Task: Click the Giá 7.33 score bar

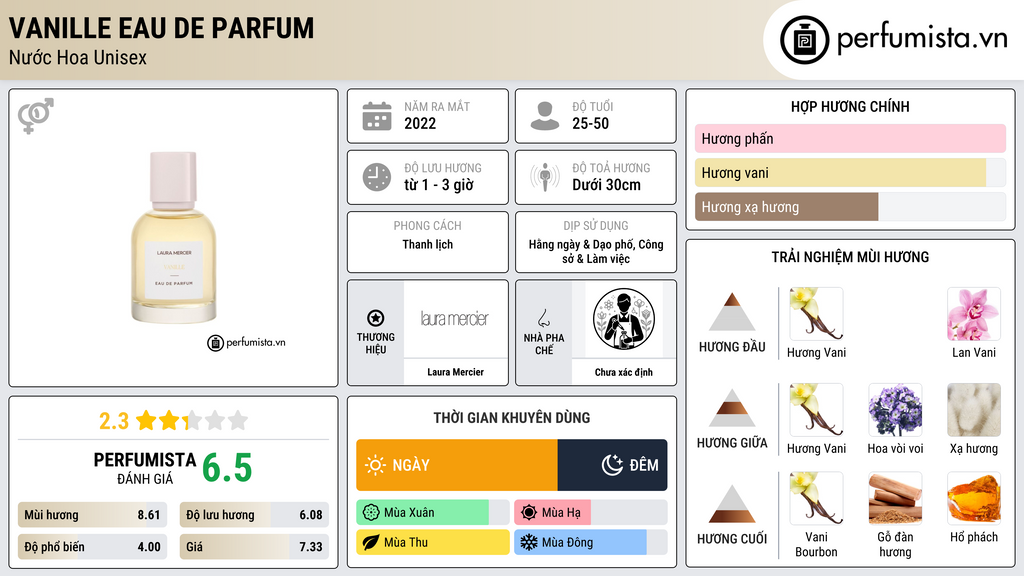Action: pyautogui.click(x=254, y=547)
